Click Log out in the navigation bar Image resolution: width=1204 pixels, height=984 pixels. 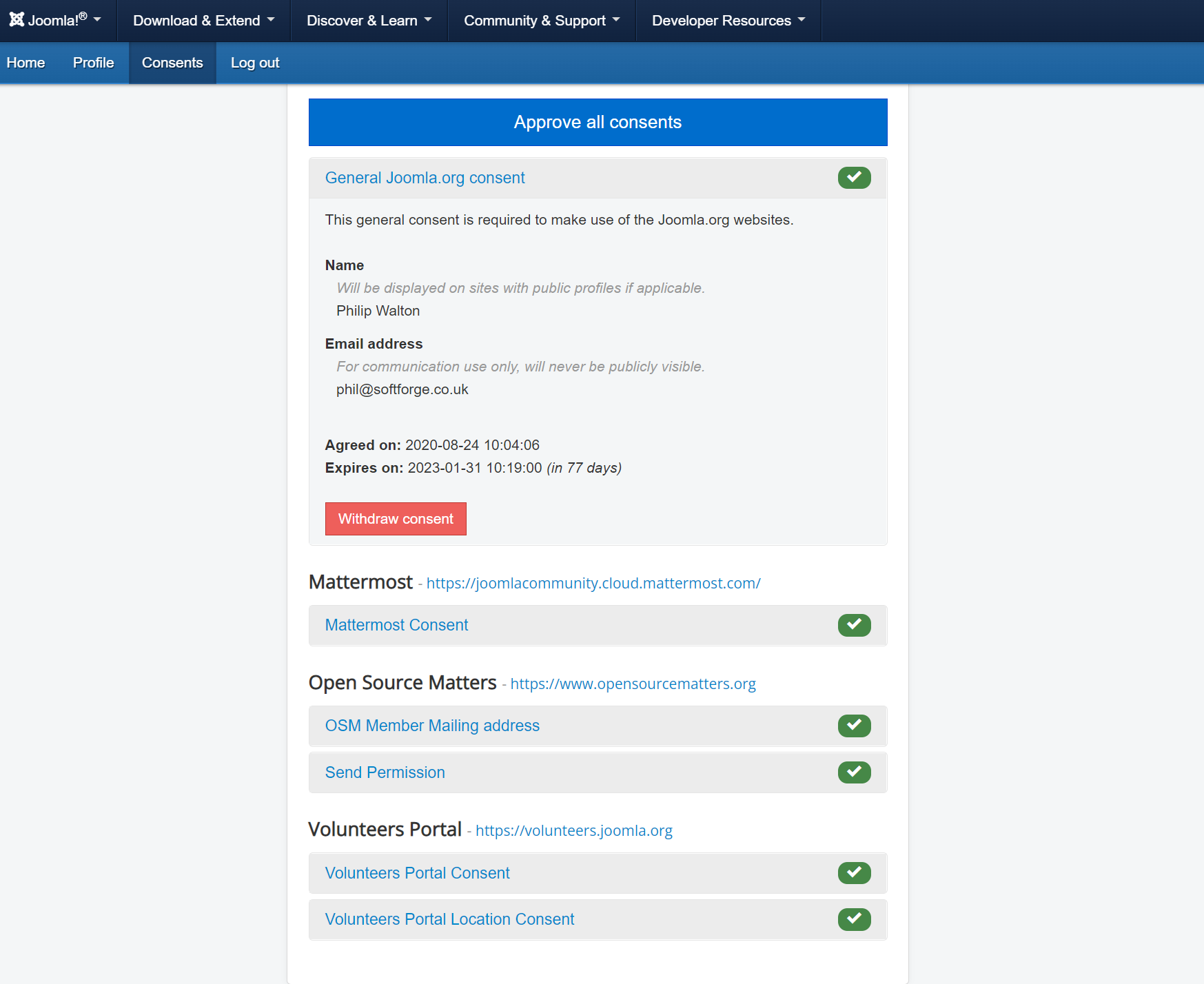point(255,63)
